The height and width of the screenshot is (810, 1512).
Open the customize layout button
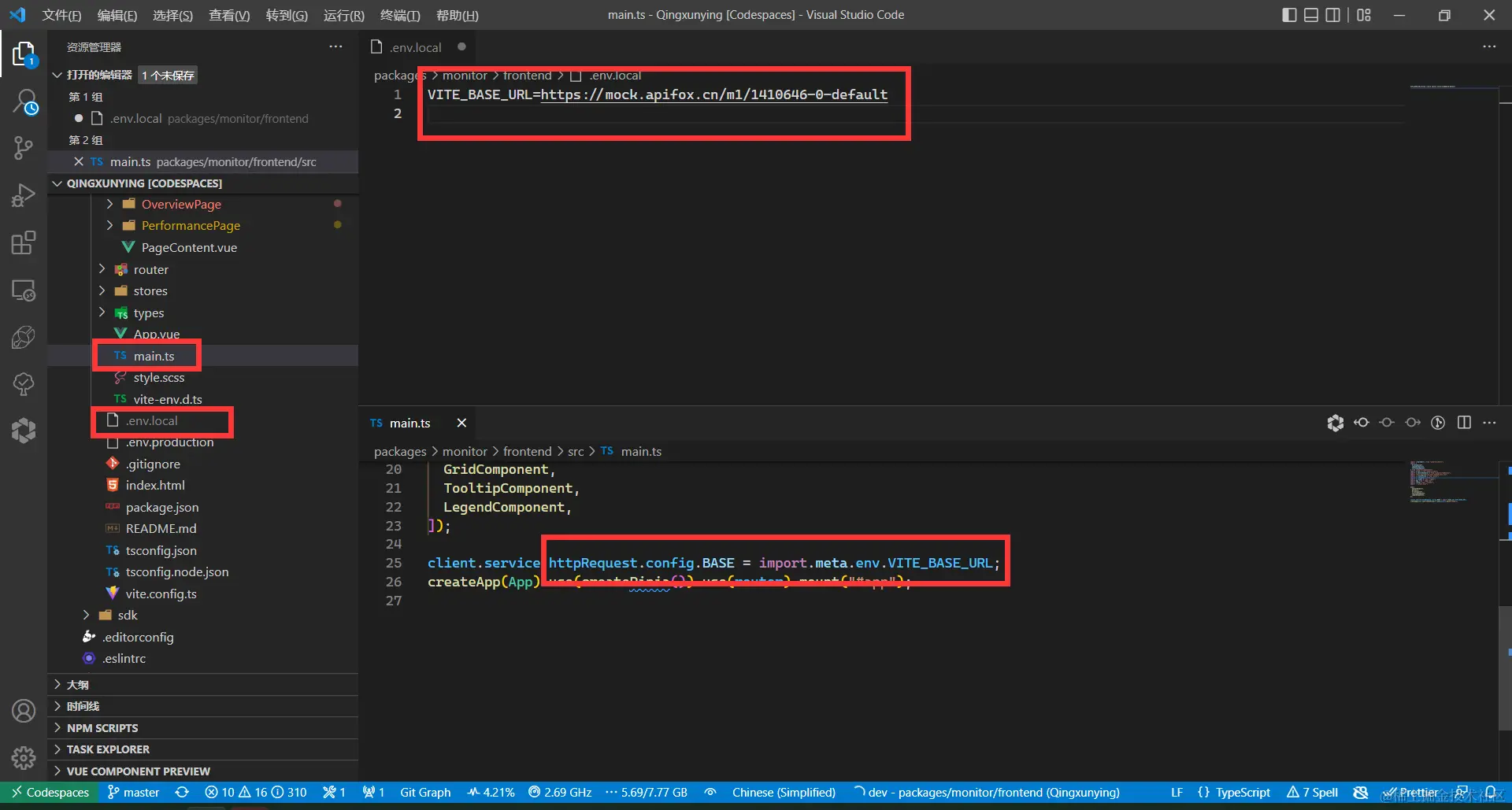tap(1364, 15)
